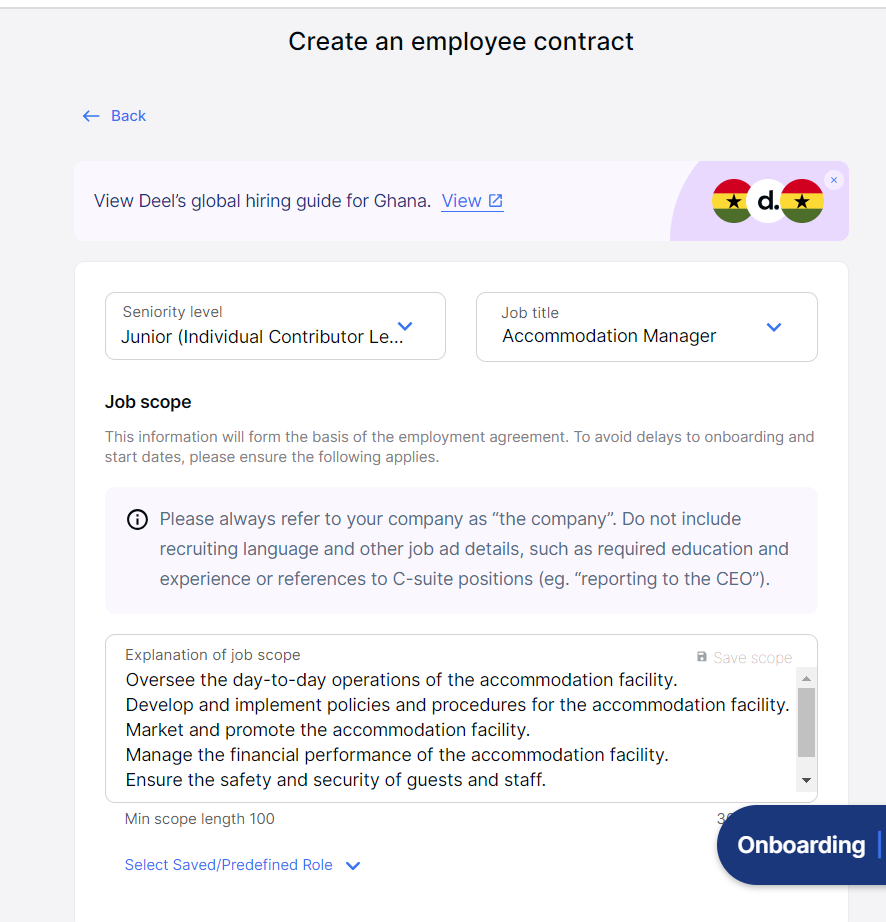The image size is (886, 922).
Task: Click the left arrow icon beside Back
Action: [91, 116]
